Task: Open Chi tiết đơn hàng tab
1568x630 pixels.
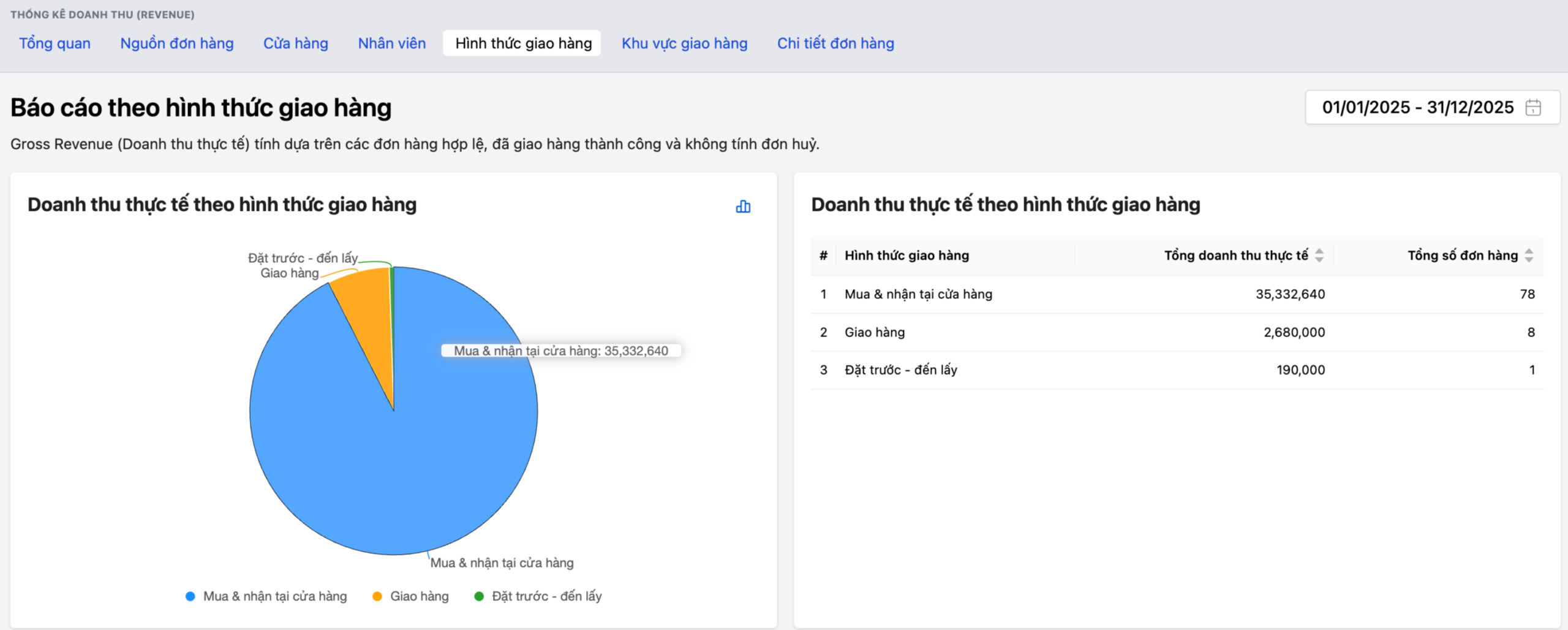Action: click(835, 44)
